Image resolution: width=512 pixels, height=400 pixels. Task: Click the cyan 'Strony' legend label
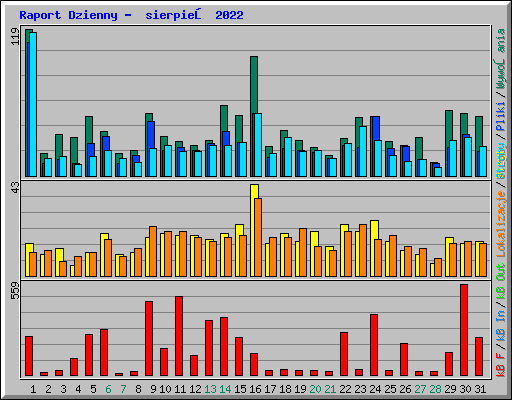pos(501,161)
